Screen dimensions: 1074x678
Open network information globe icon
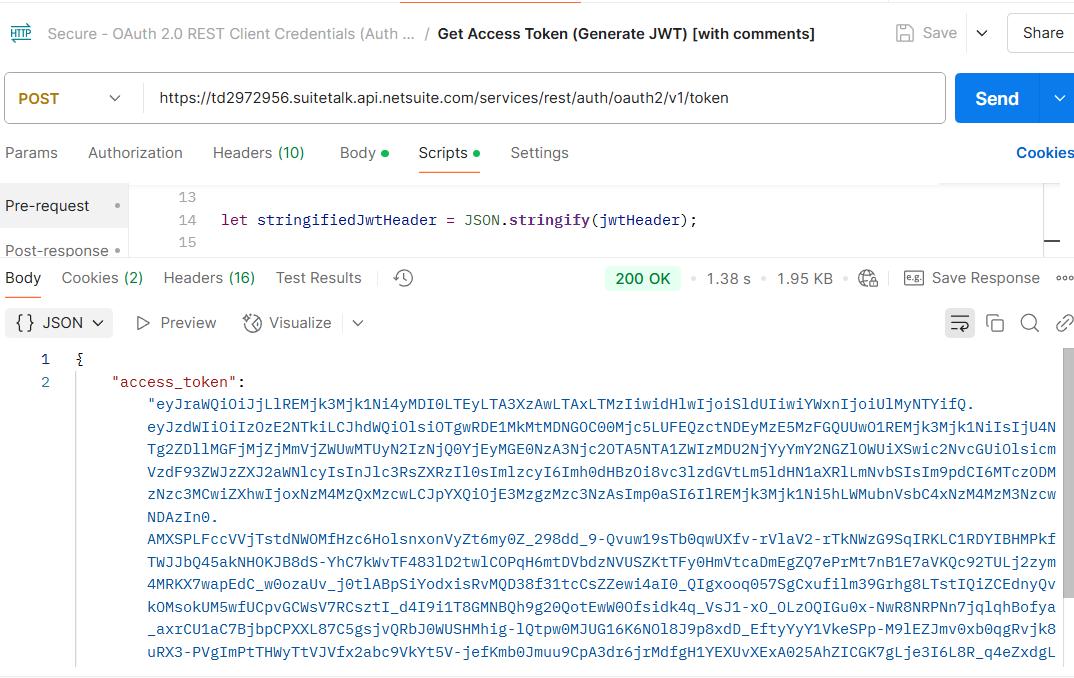click(867, 278)
